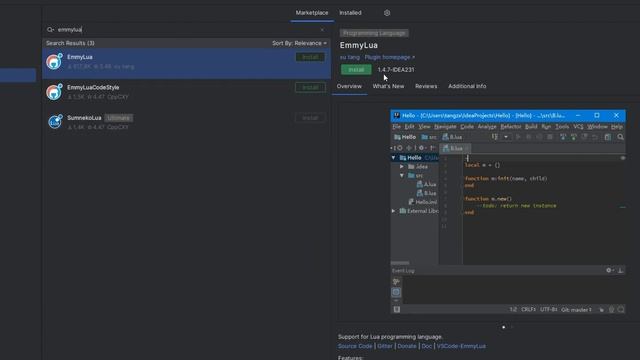
Task: Open the Gitter link
Action: pos(384,346)
